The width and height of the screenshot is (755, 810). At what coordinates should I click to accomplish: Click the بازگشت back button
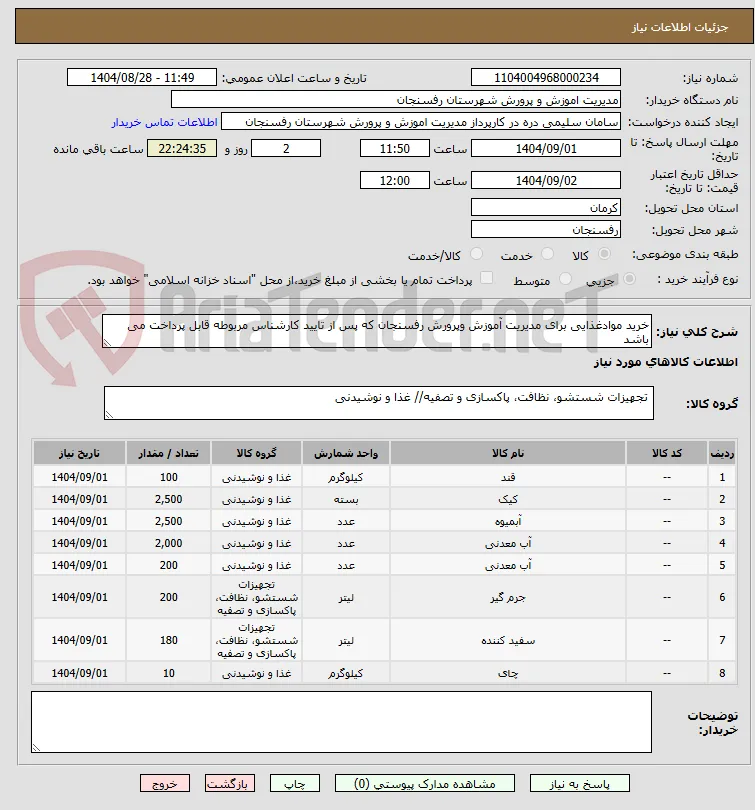[x=228, y=784]
